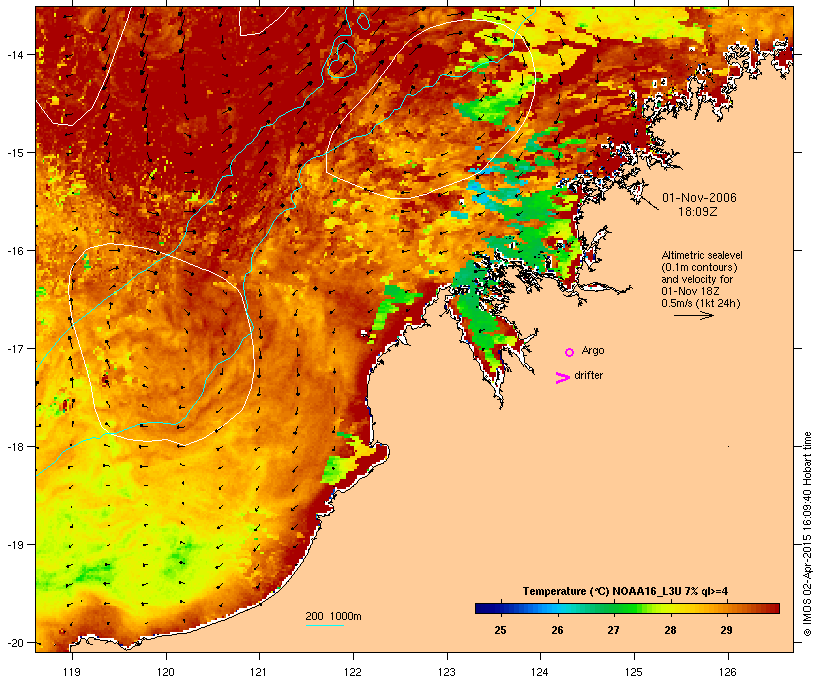Click longitude axis label 119
Image resolution: width=820 pixels, height=680 pixels.
(72, 672)
